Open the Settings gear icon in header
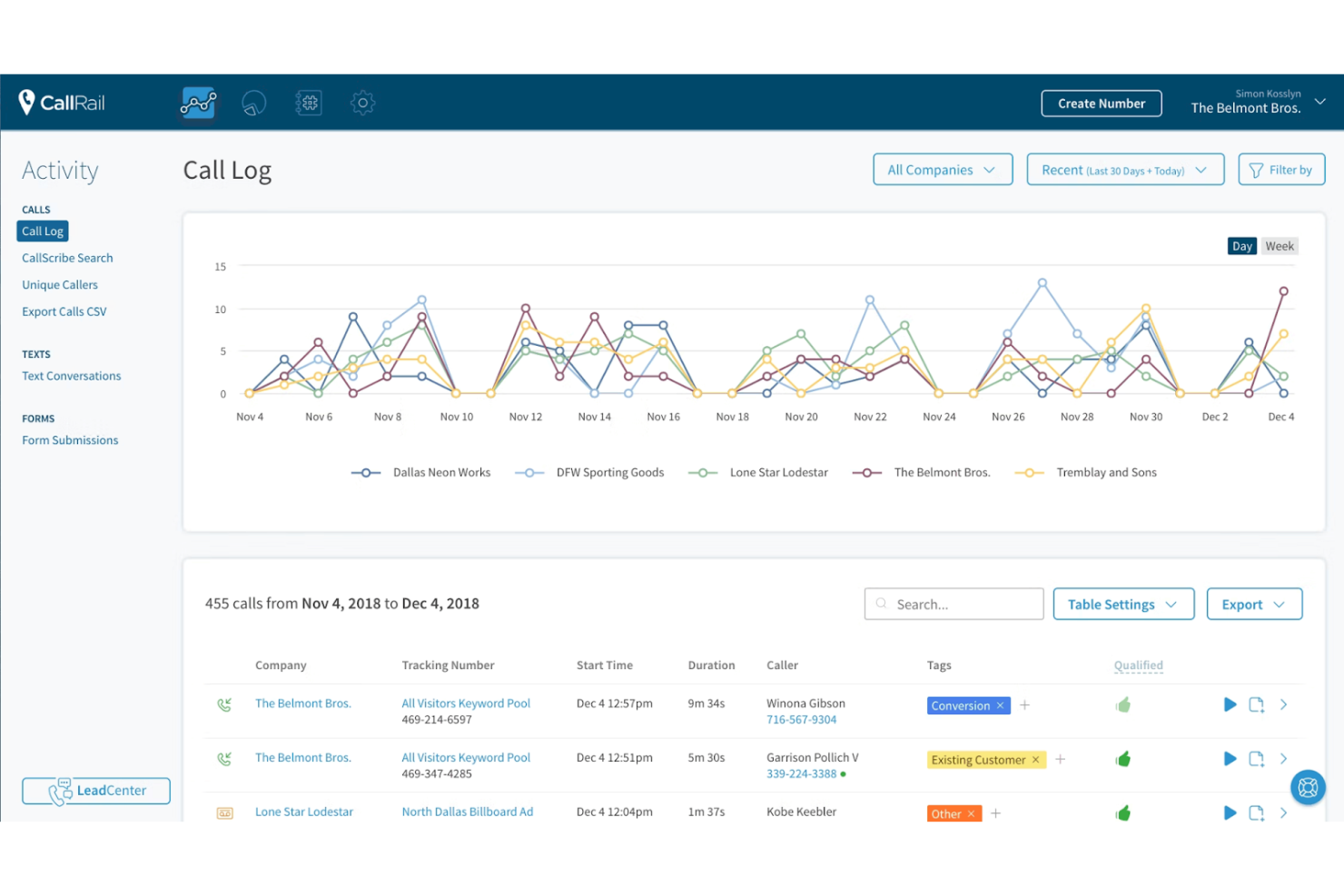Viewport: 1344px width, 896px height. coord(363,103)
